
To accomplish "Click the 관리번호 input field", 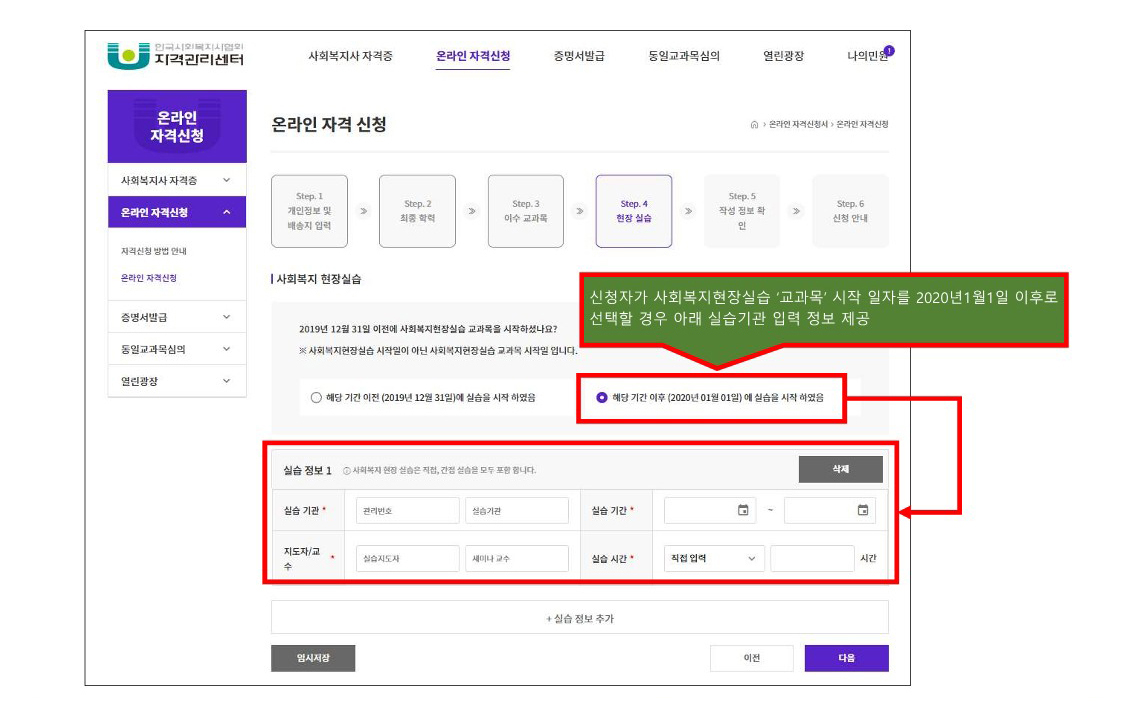I will (408, 511).
